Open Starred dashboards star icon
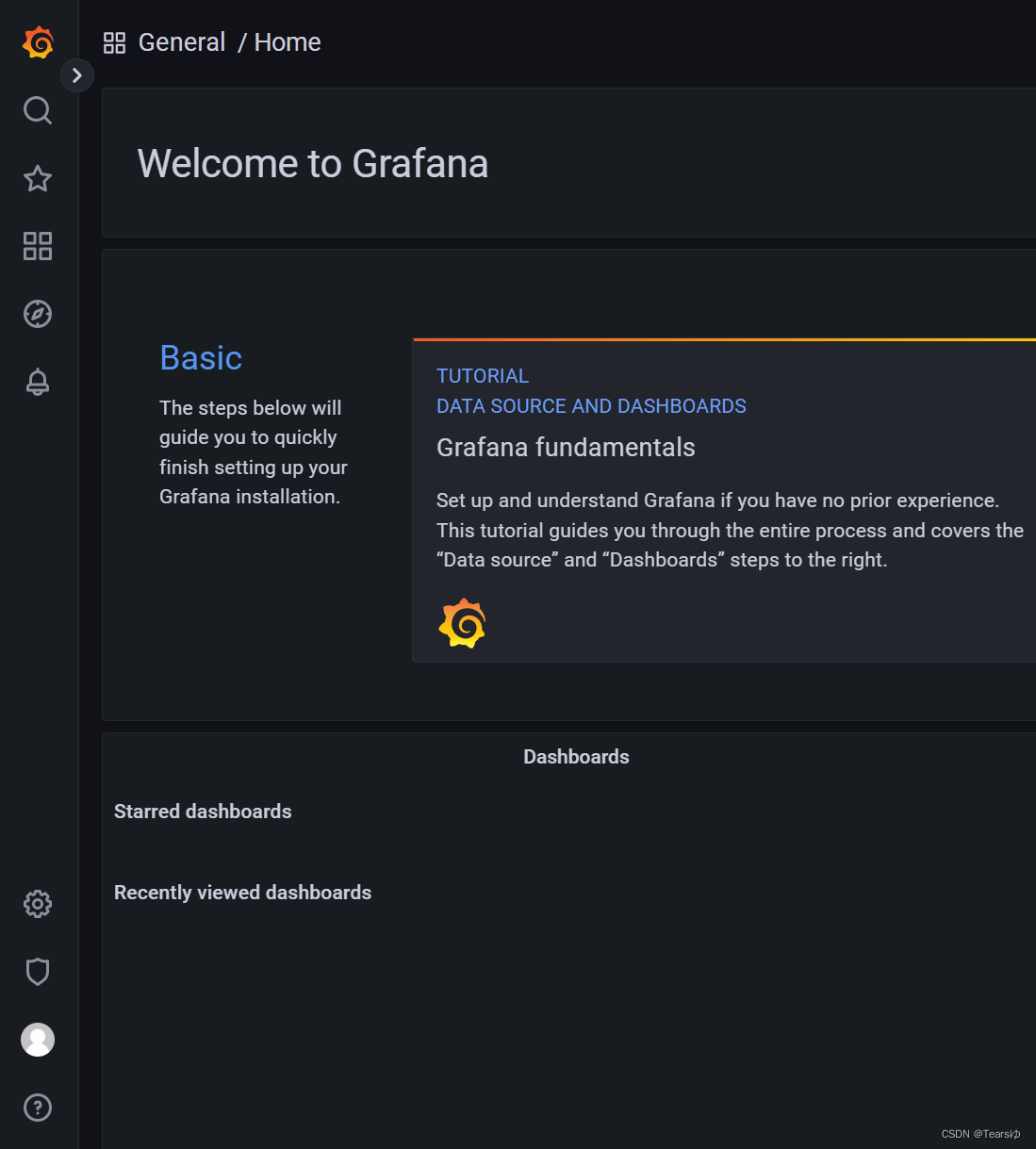The image size is (1036, 1149). pyautogui.click(x=38, y=178)
